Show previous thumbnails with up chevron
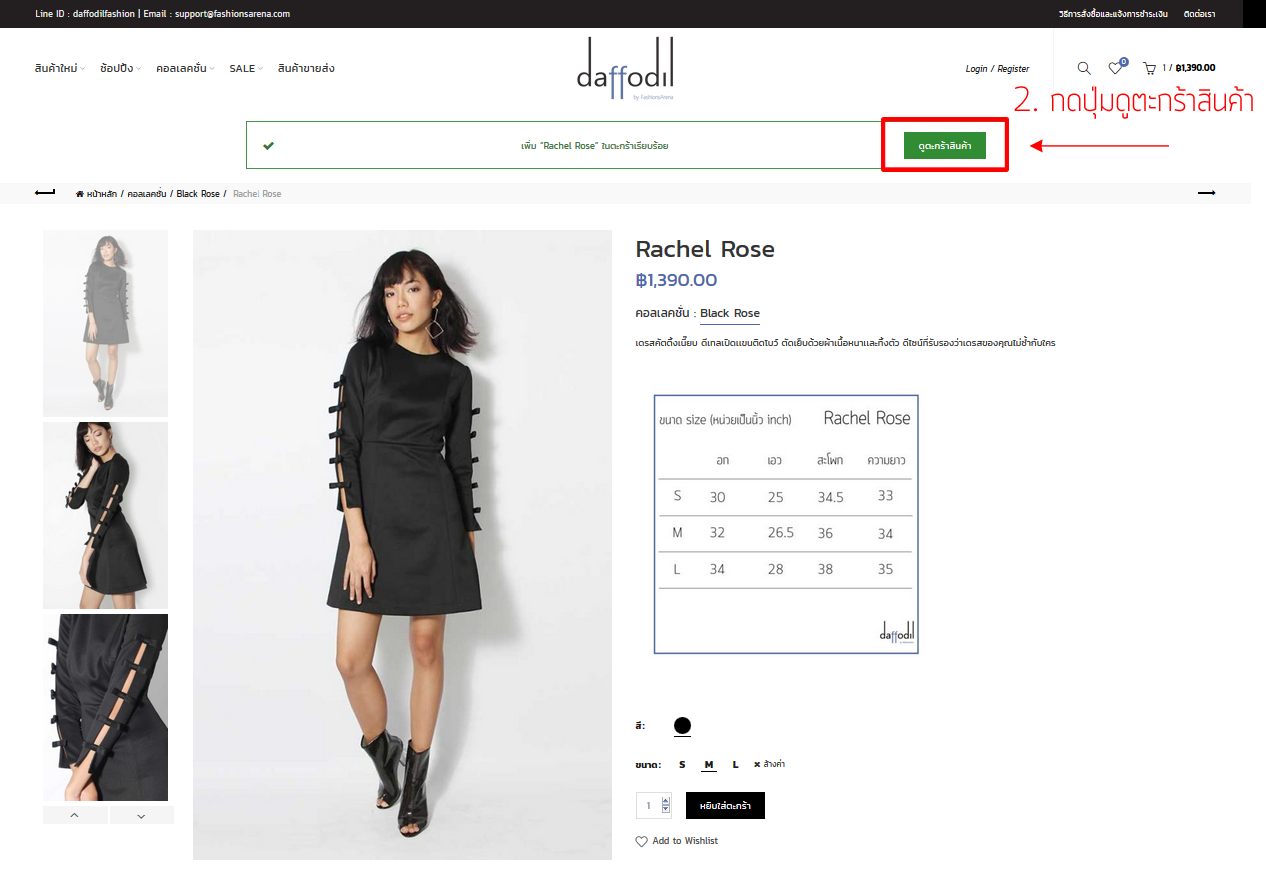Viewport: 1266px width, 874px height. 75,815
